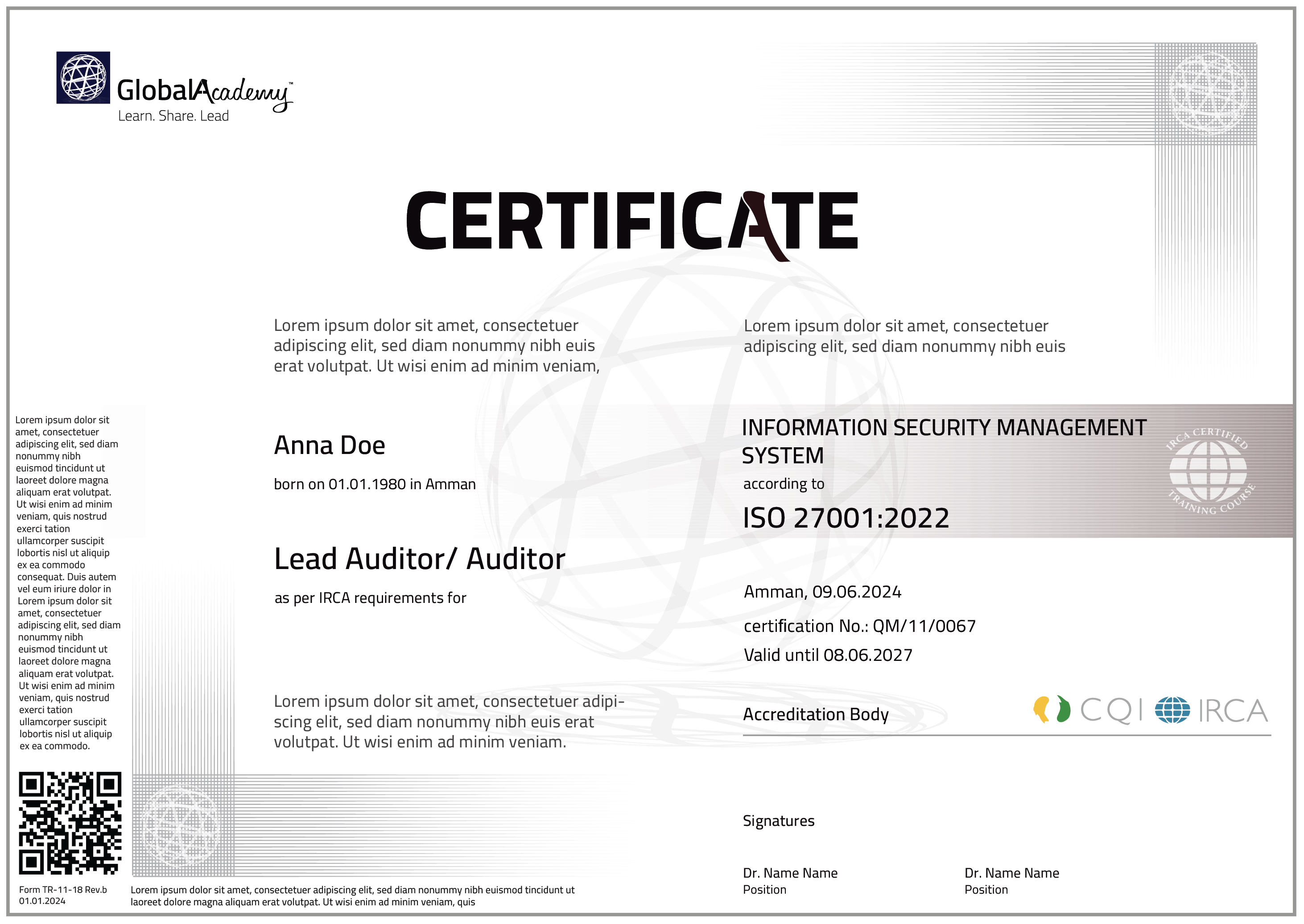This screenshot has height=924, width=1304.
Task: Click the CQI logo
Action: point(1087,710)
